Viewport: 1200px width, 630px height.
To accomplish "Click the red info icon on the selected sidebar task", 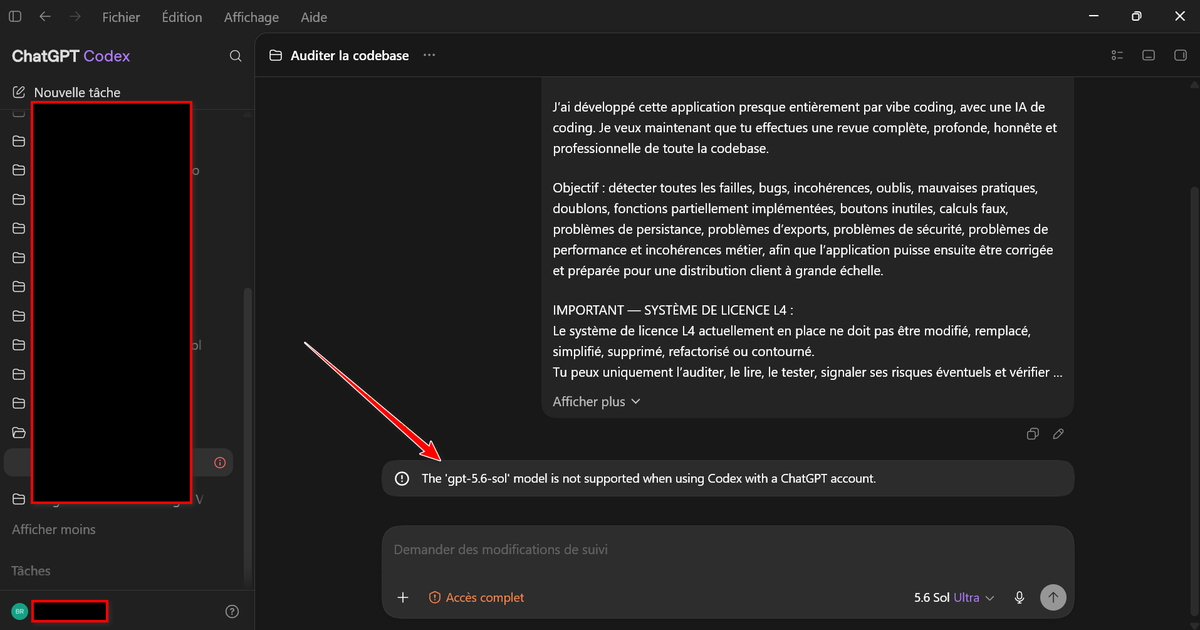I will 220,463.
